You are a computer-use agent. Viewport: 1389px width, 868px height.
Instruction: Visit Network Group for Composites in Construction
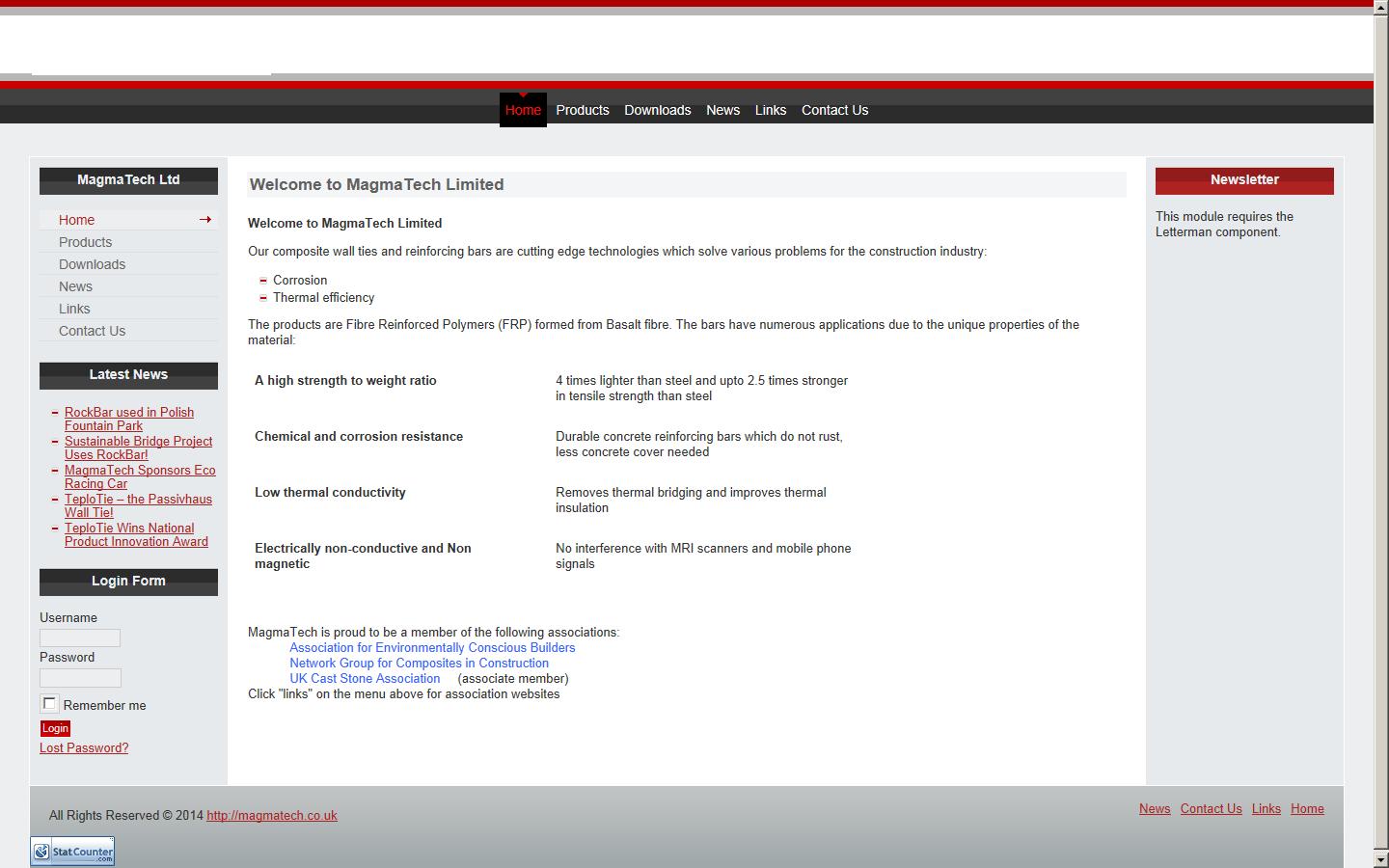click(x=419, y=663)
